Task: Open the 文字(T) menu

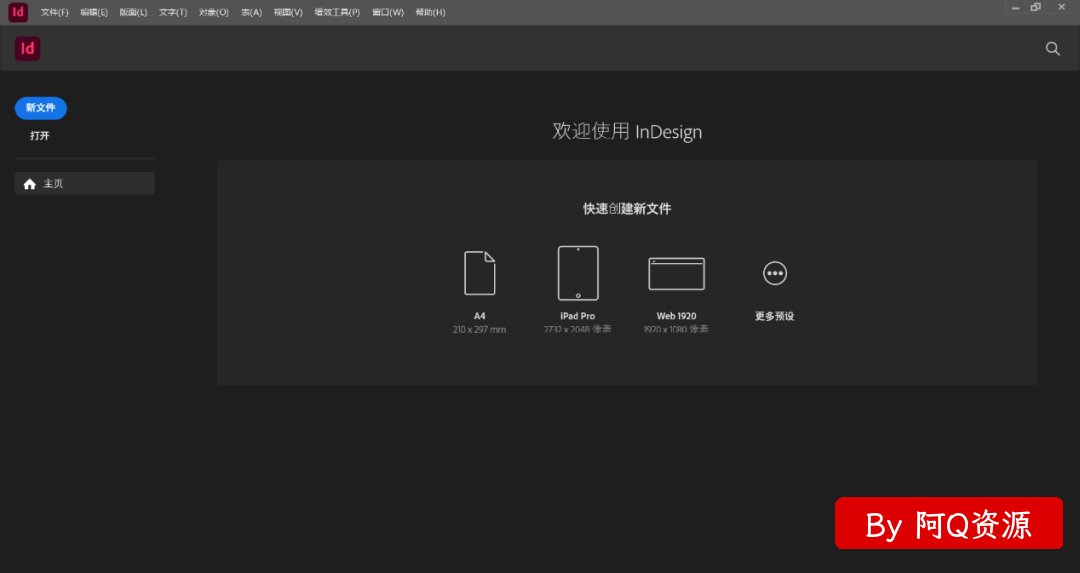Action: click(x=173, y=12)
